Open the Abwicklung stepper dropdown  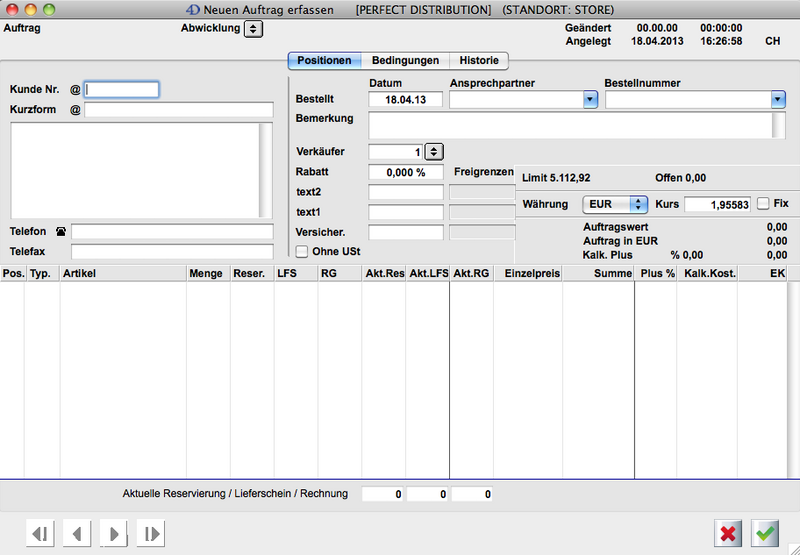pyautogui.click(x=253, y=29)
